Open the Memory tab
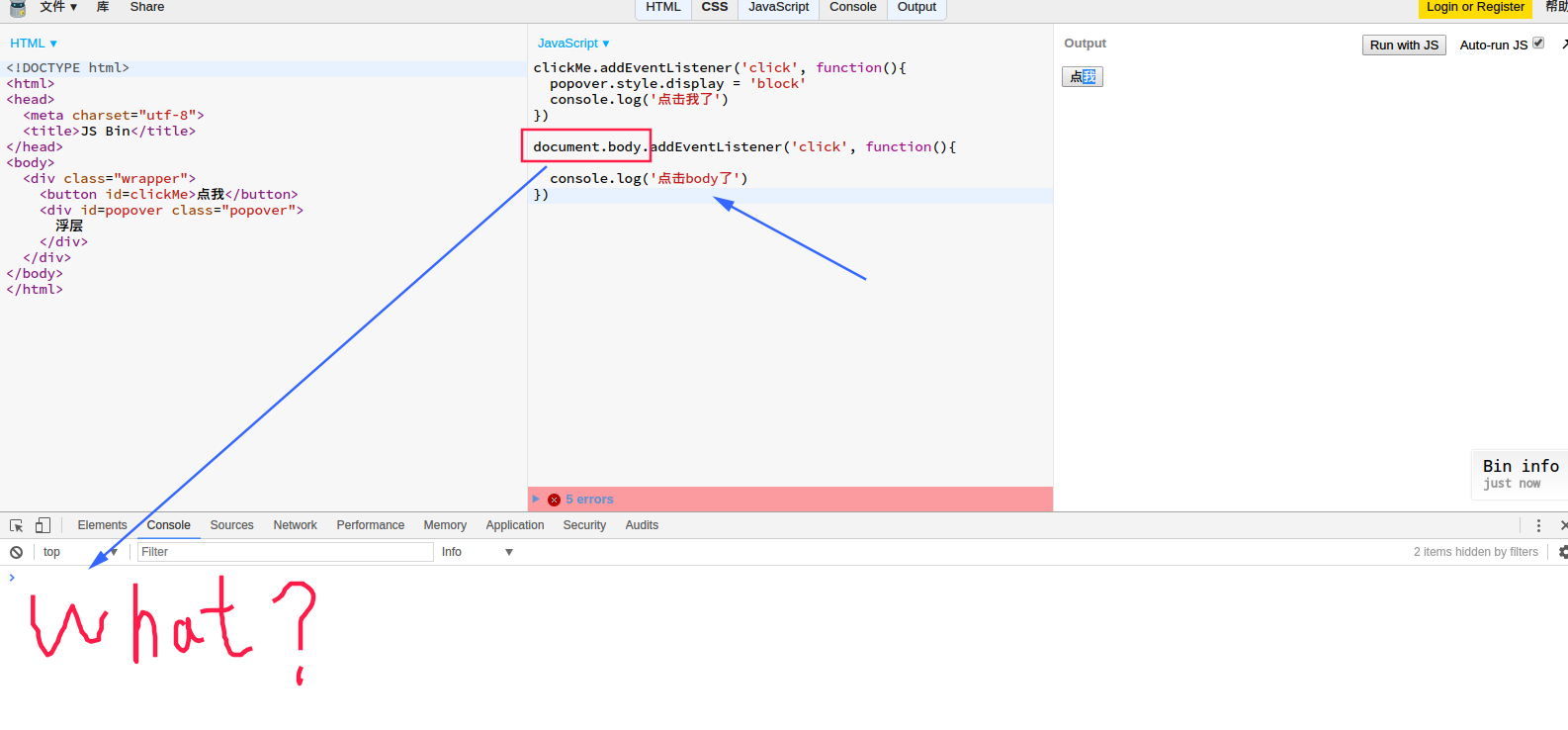The height and width of the screenshot is (730, 1568). [x=445, y=525]
